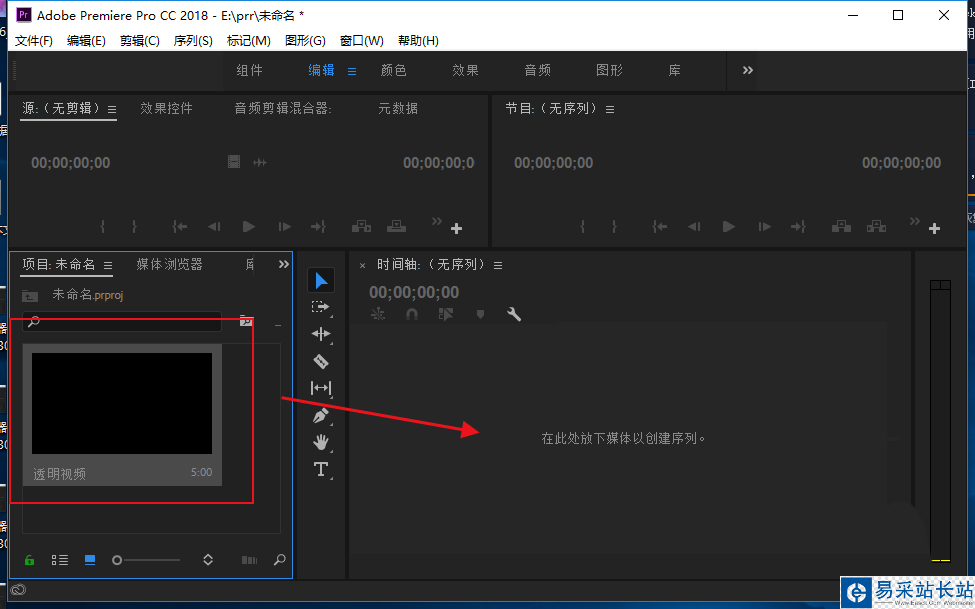Toggle the green project write lock
This screenshot has width=975, height=609.
(x=29, y=560)
